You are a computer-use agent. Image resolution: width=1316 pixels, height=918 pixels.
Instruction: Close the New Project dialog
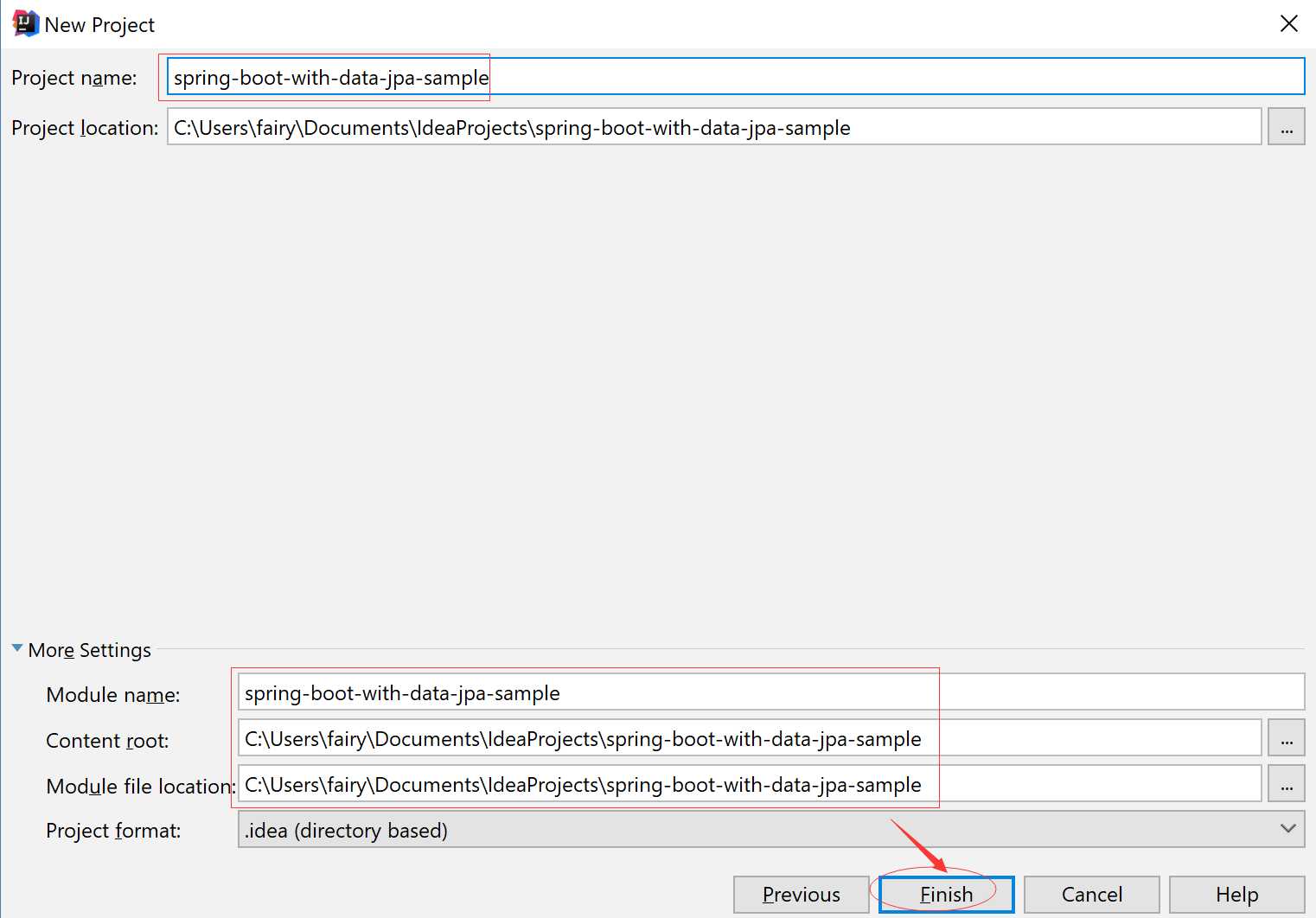tap(1288, 23)
